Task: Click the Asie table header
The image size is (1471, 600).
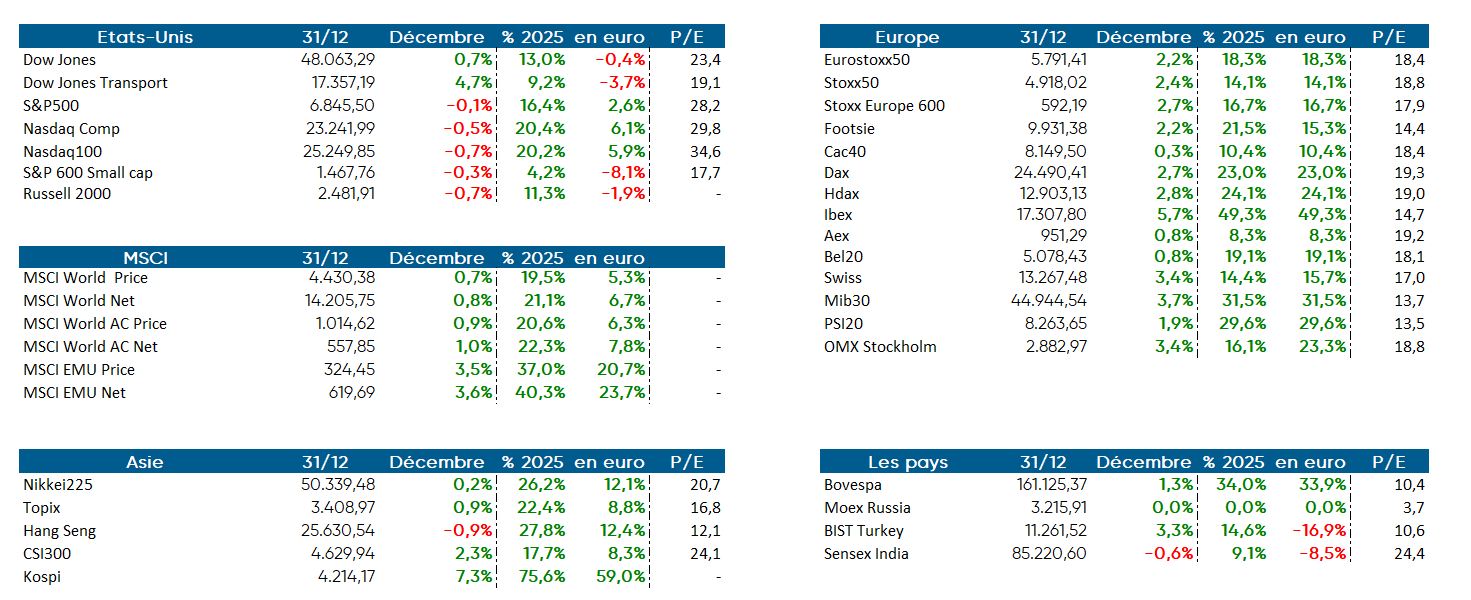Action: 145,462
